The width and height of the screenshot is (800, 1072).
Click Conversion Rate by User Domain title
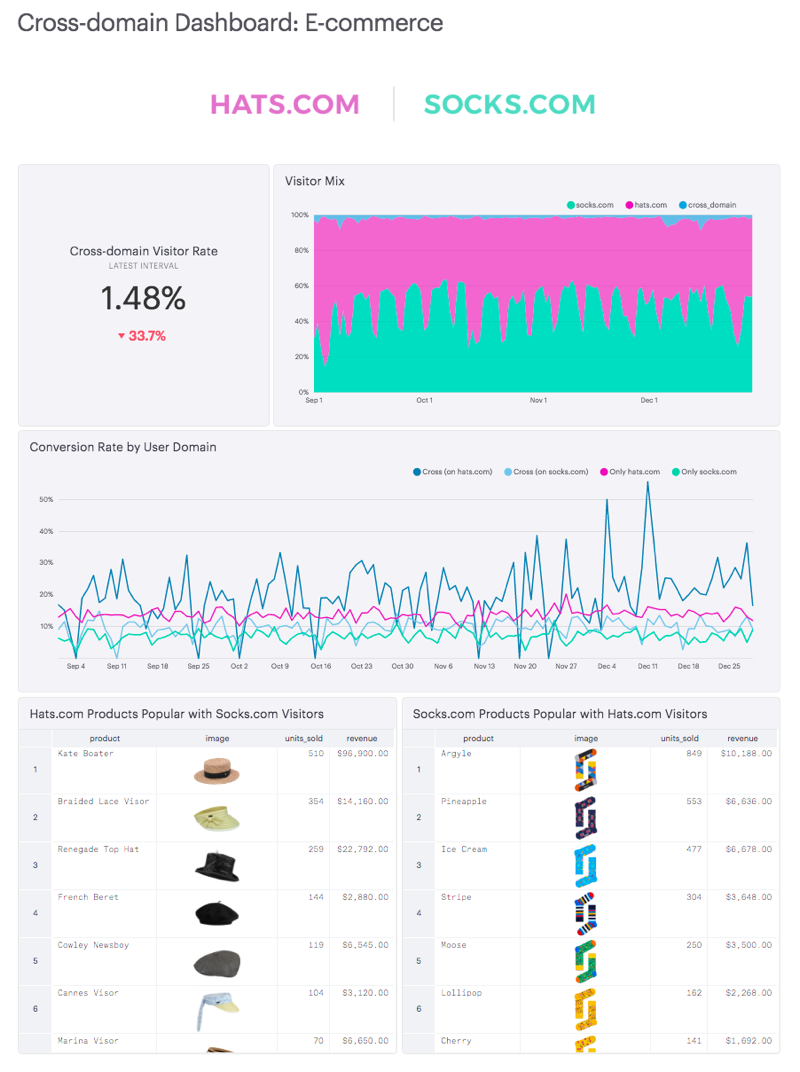pos(123,447)
